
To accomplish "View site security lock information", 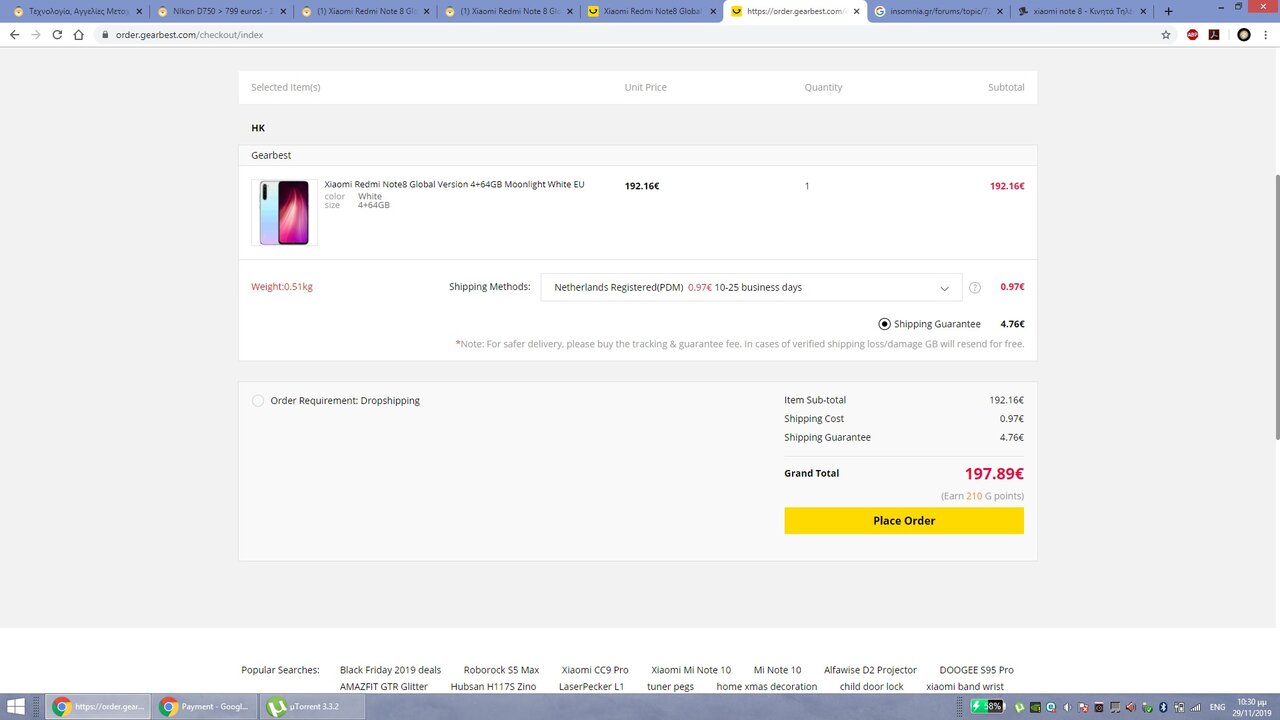I will 104,34.
